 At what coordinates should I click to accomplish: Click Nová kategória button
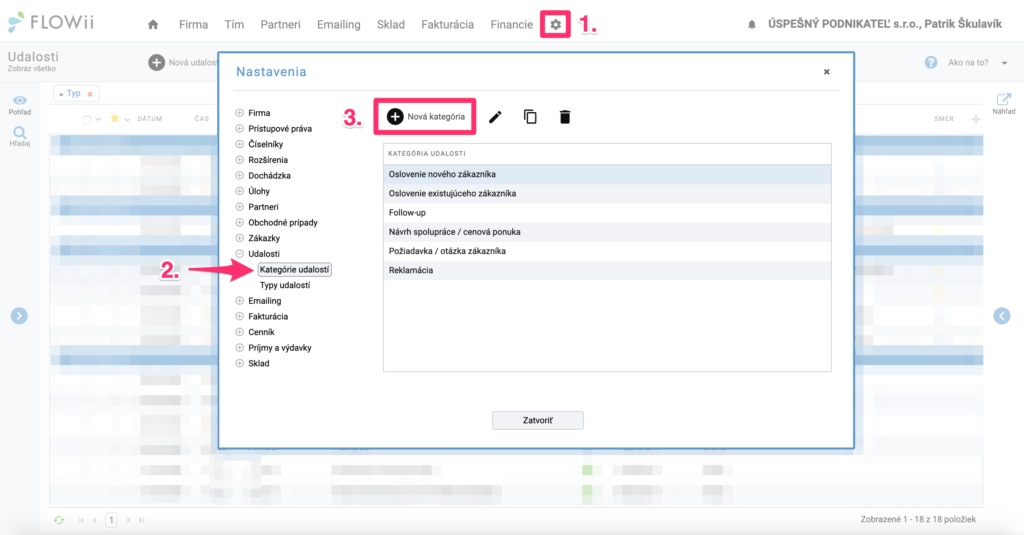click(x=425, y=117)
